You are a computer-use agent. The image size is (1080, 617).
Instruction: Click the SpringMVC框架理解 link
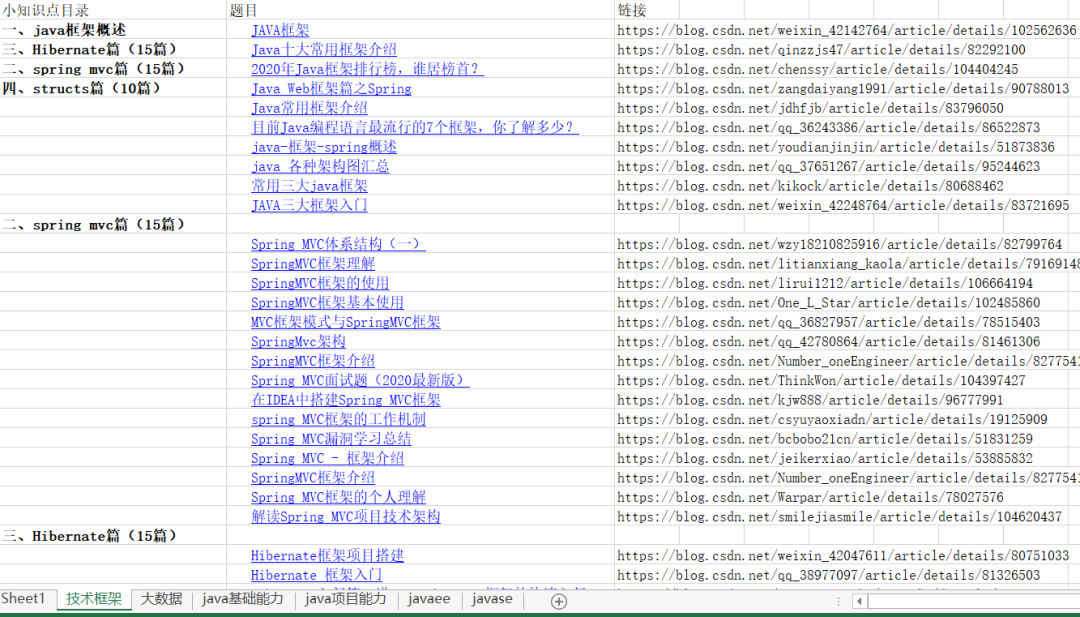pyautogui.click(x=313, y=264)
